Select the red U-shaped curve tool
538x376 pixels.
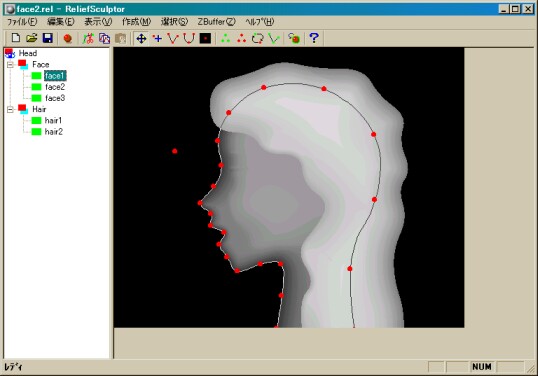coord(189,38)
